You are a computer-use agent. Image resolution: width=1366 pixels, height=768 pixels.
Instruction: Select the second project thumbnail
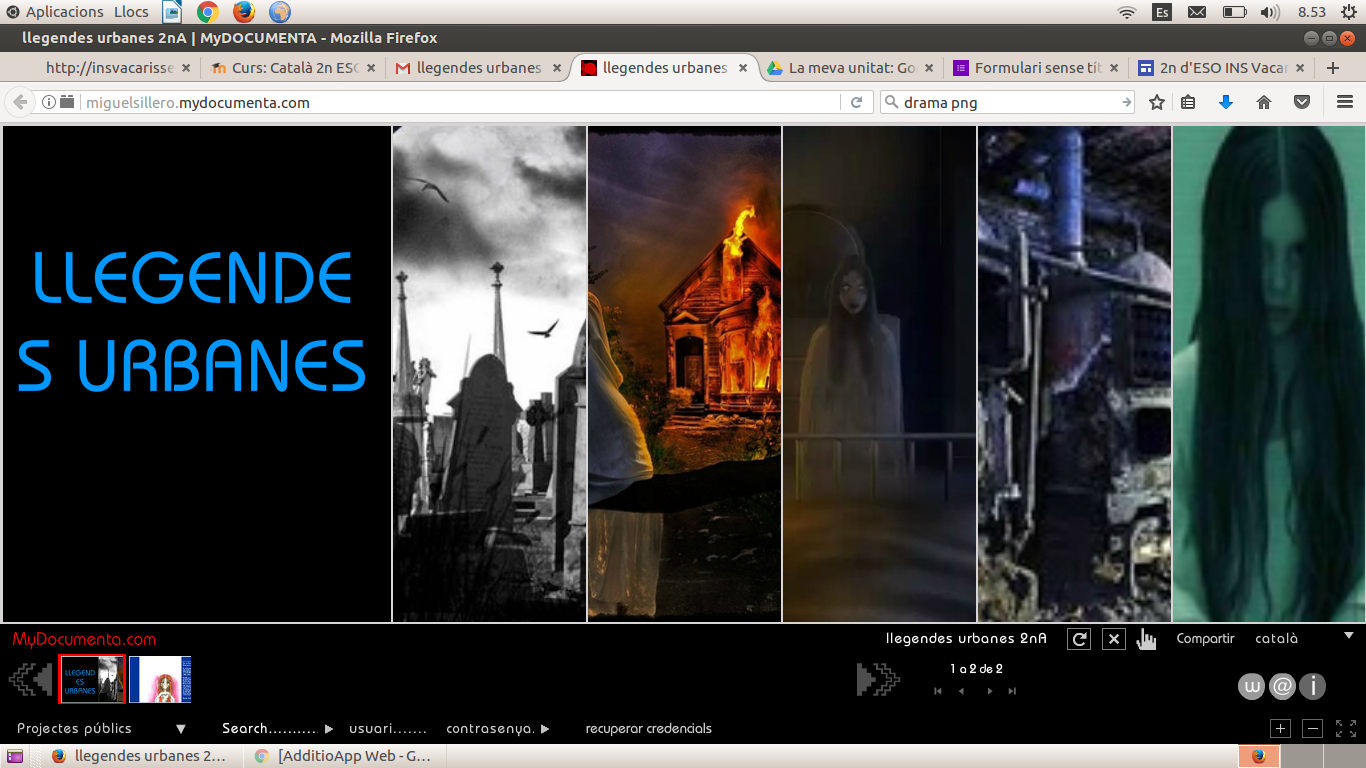click(160, 679)
